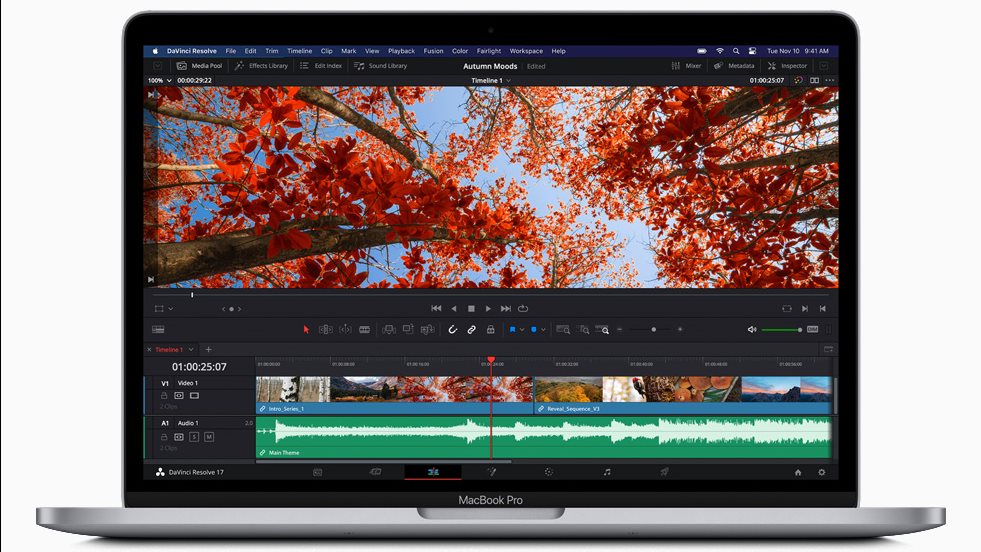This screenshot has height=552, width=981.
Task: Toggle clip Linked Selection chain icon
Action: (x=471, y=329)
